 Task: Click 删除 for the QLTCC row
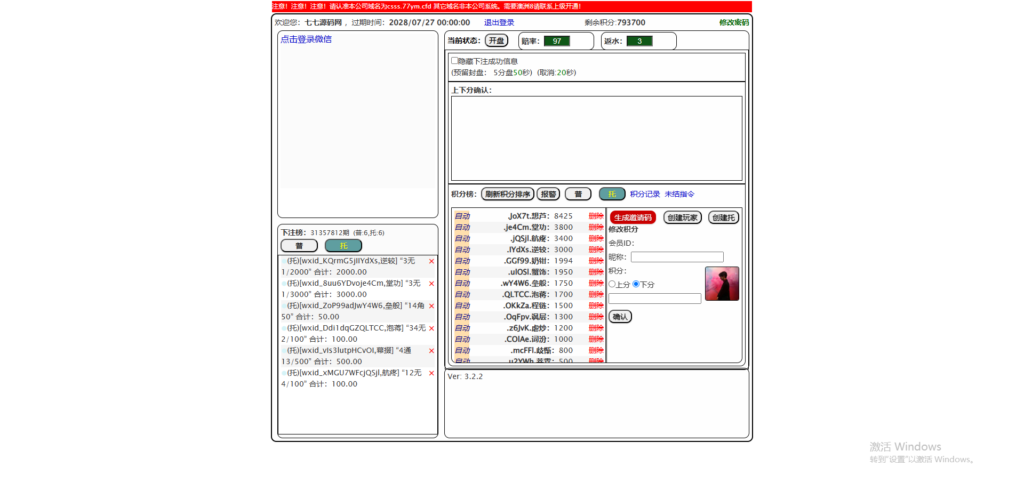(x=596, y=294)
